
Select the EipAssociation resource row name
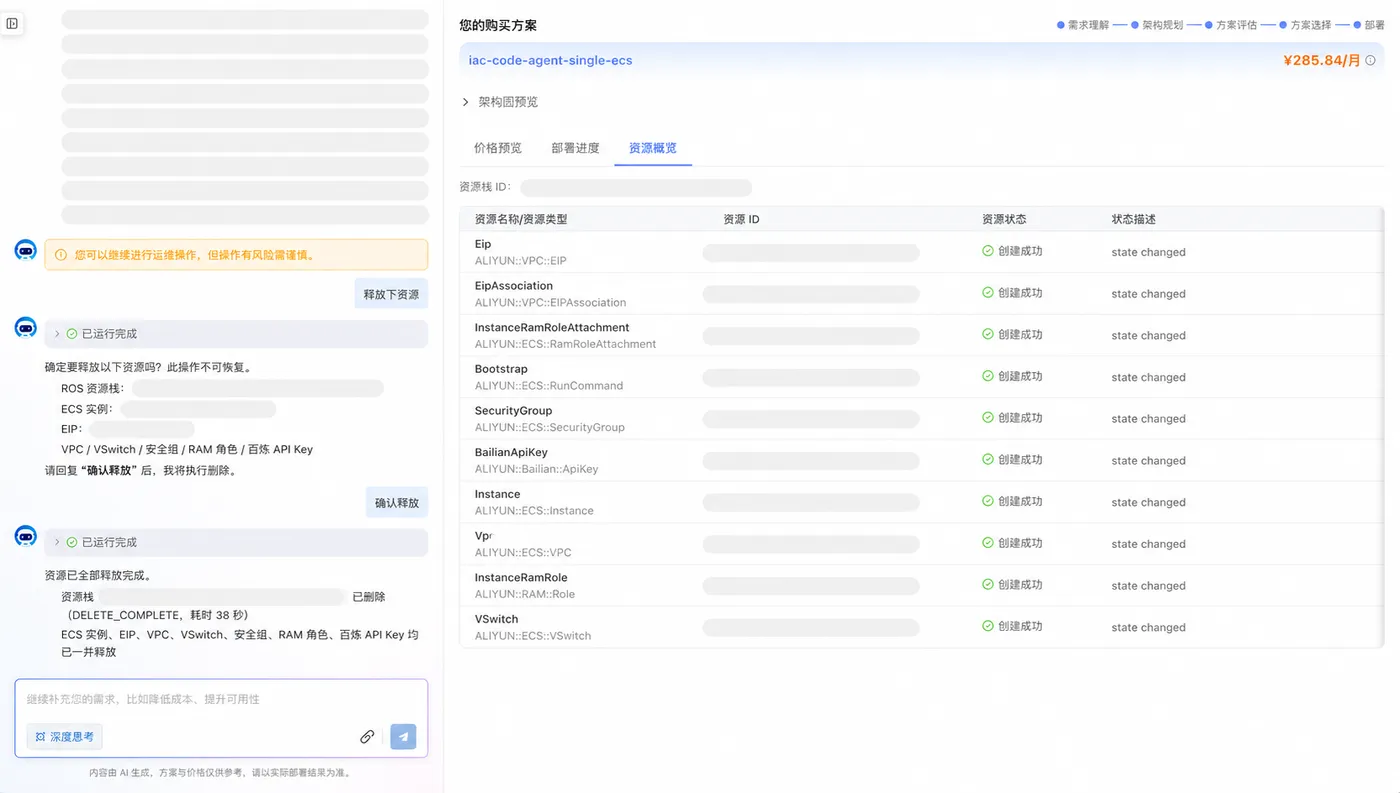click(514, 286)
